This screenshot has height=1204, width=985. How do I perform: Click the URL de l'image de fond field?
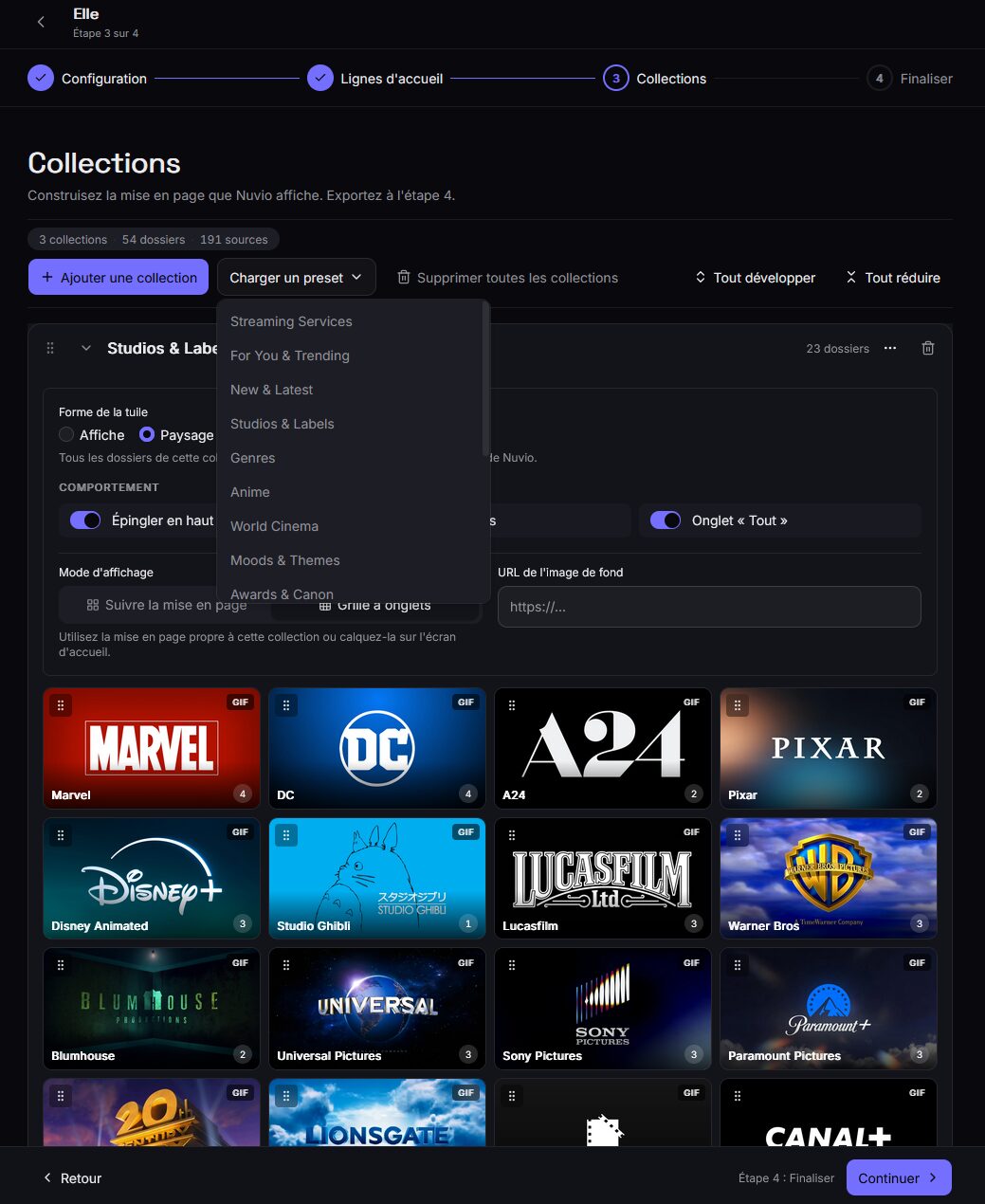tap(709, 607)
